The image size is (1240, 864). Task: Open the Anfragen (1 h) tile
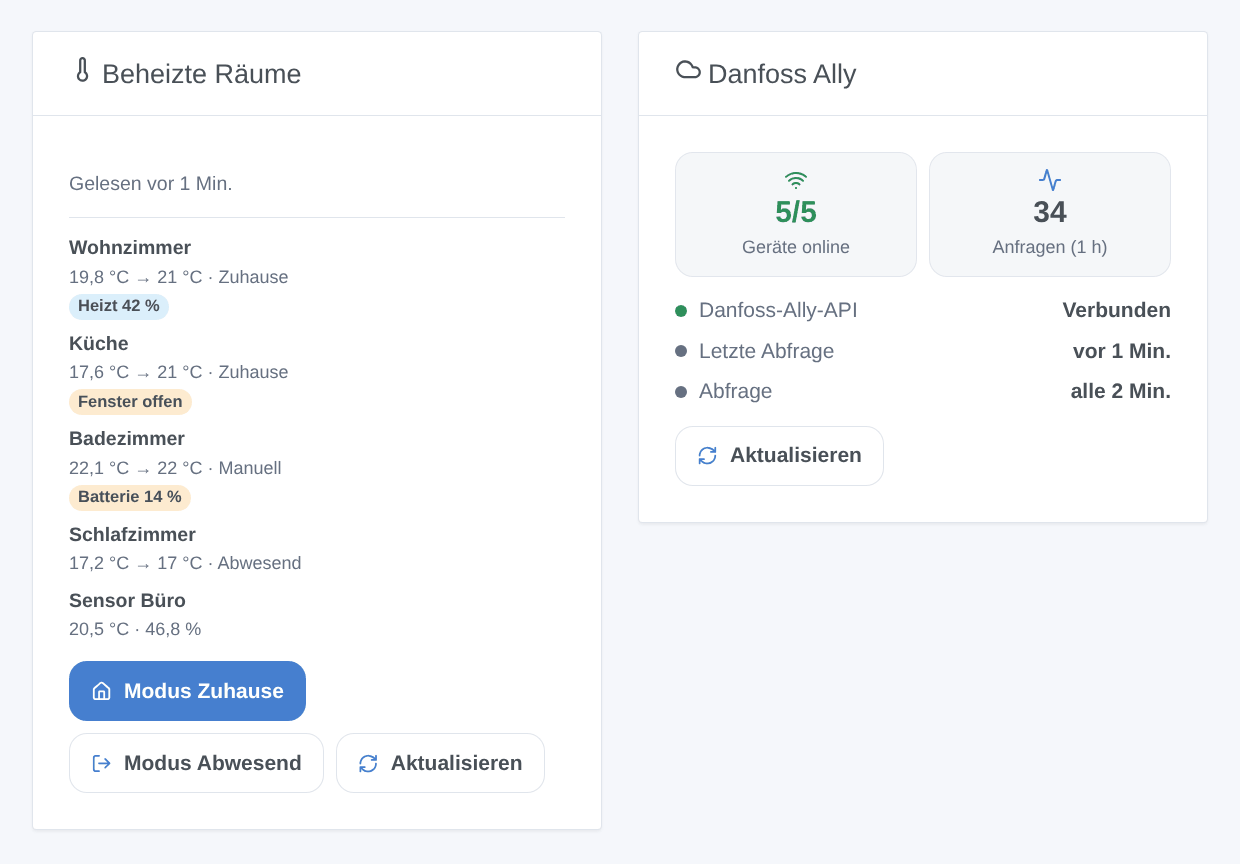click(1050, 214)
